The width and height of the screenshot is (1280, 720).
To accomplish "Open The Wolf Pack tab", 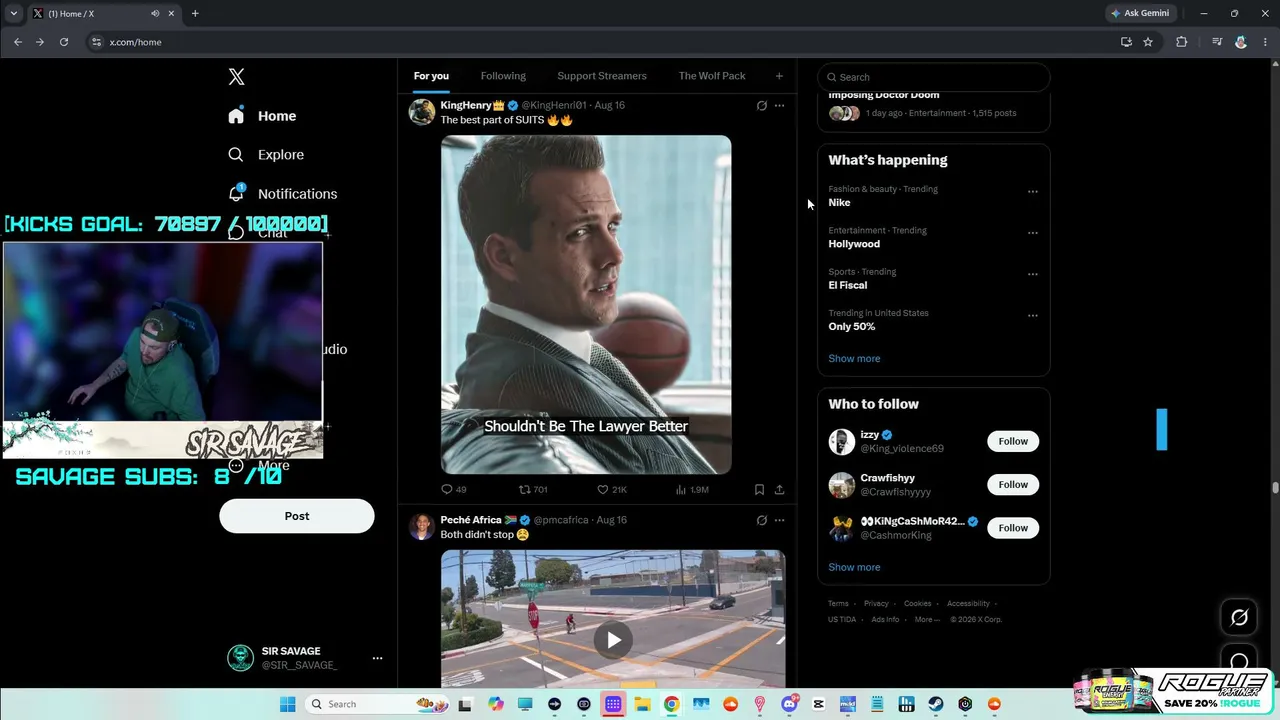I will coord(712,76).
